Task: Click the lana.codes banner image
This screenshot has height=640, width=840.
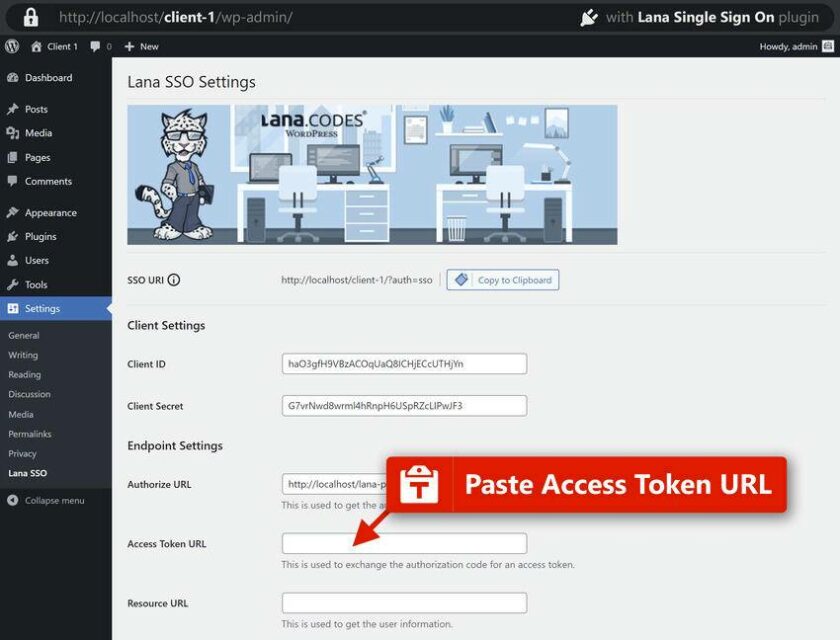Action: pyautogui.click(x=372, y=175)
